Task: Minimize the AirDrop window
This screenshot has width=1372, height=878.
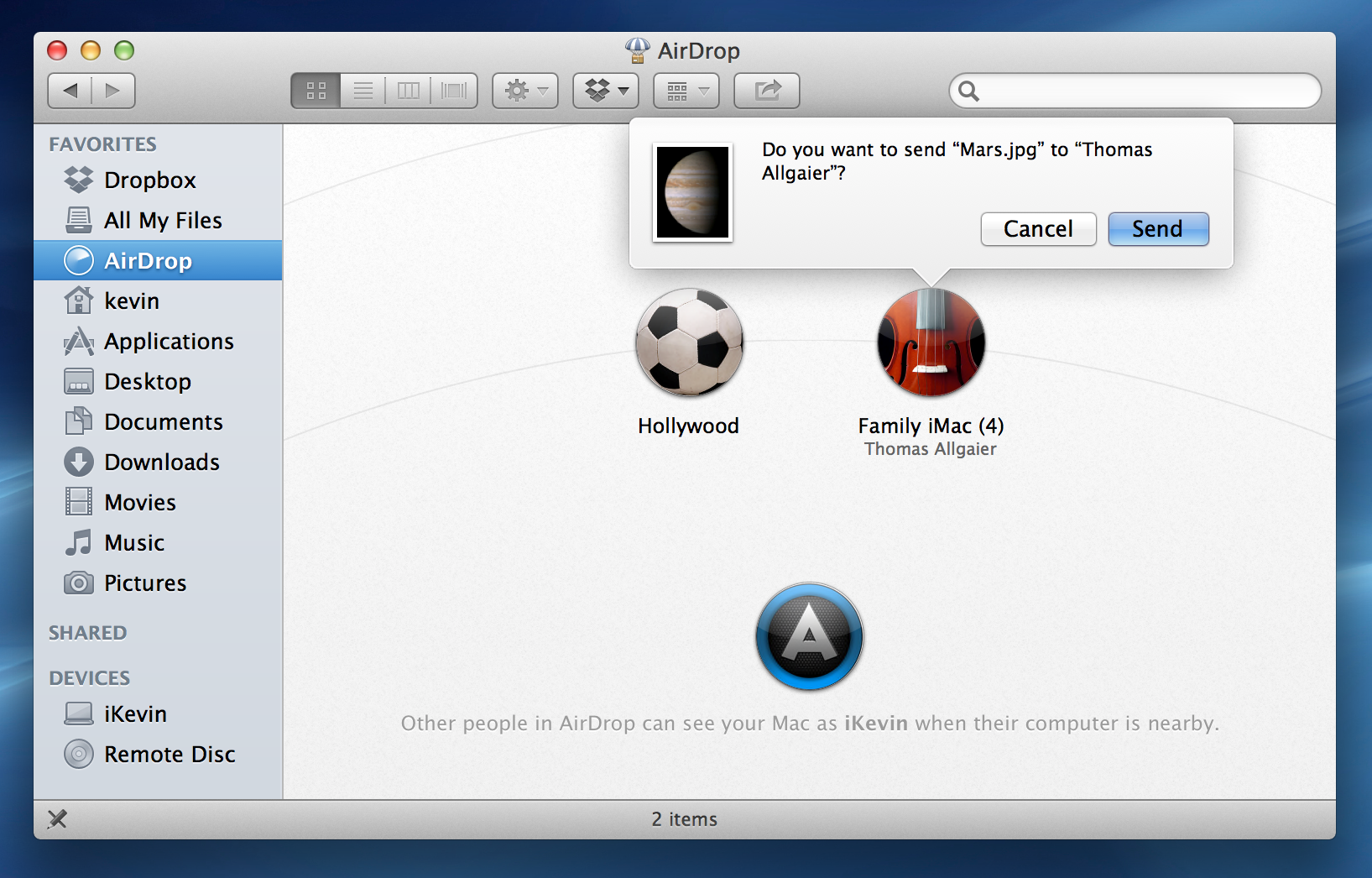Action: click(91, 50)
